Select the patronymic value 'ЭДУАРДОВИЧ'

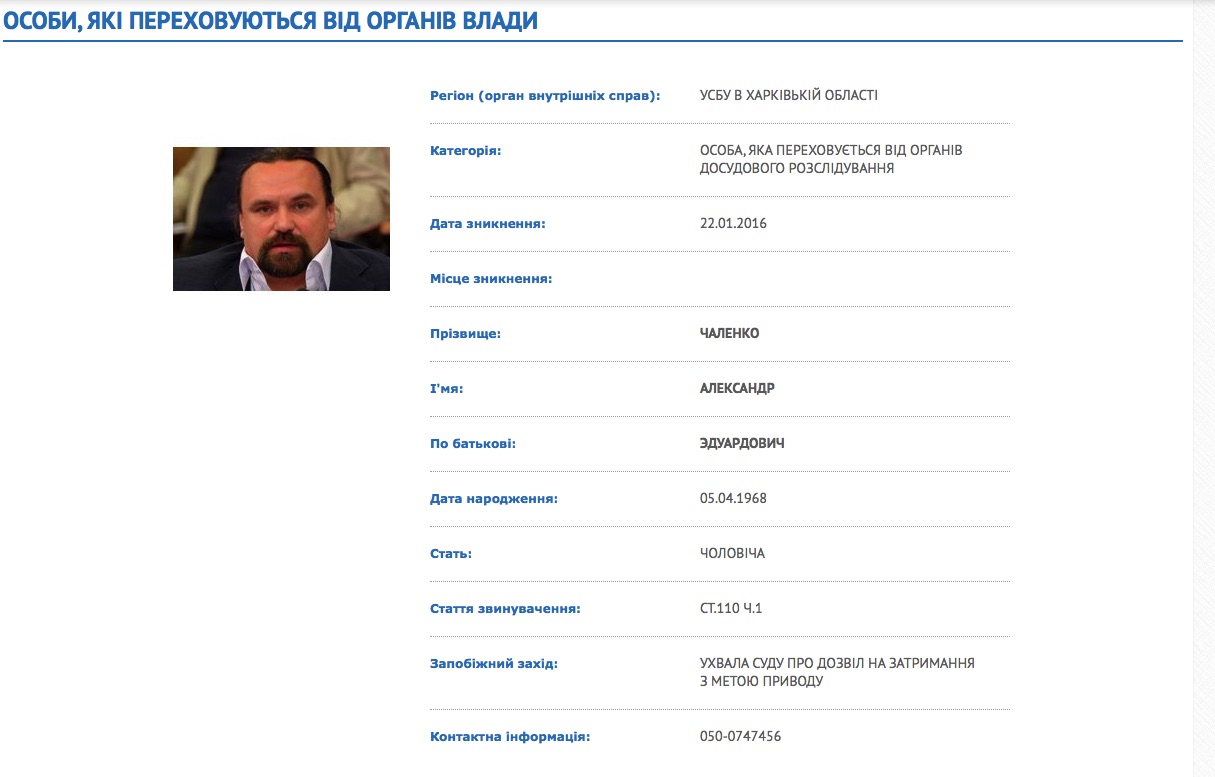click(742, 443)
